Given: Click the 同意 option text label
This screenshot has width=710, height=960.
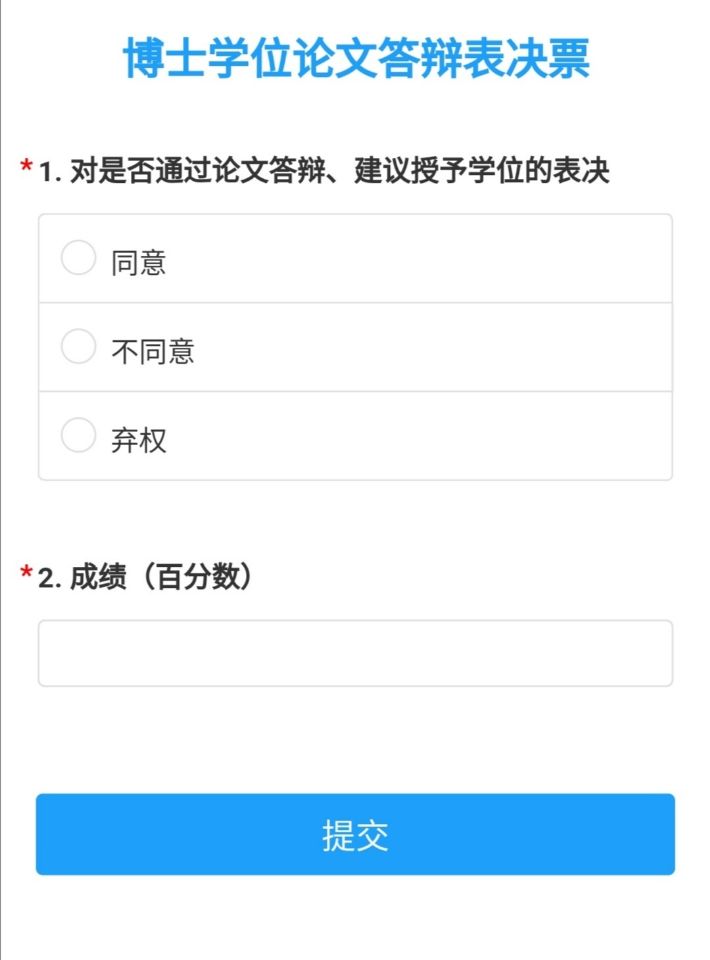Looking at the screenshot, I should point(139,263).
